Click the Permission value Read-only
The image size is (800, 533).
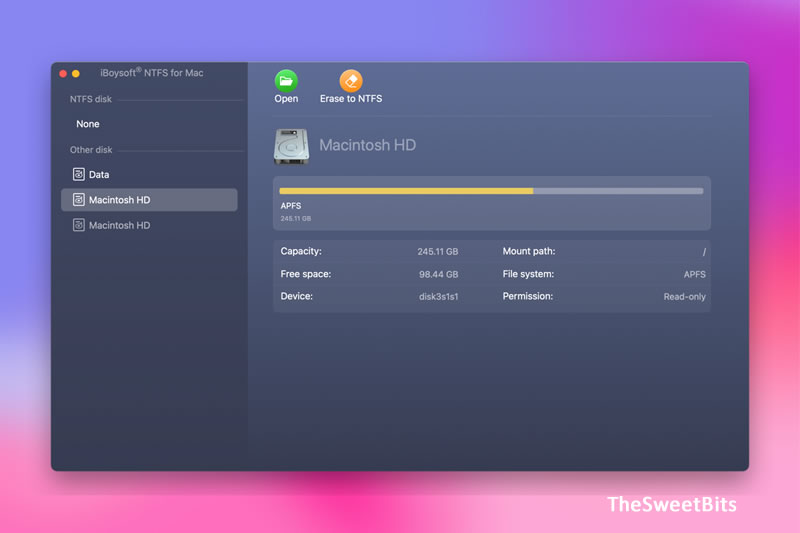685,296
